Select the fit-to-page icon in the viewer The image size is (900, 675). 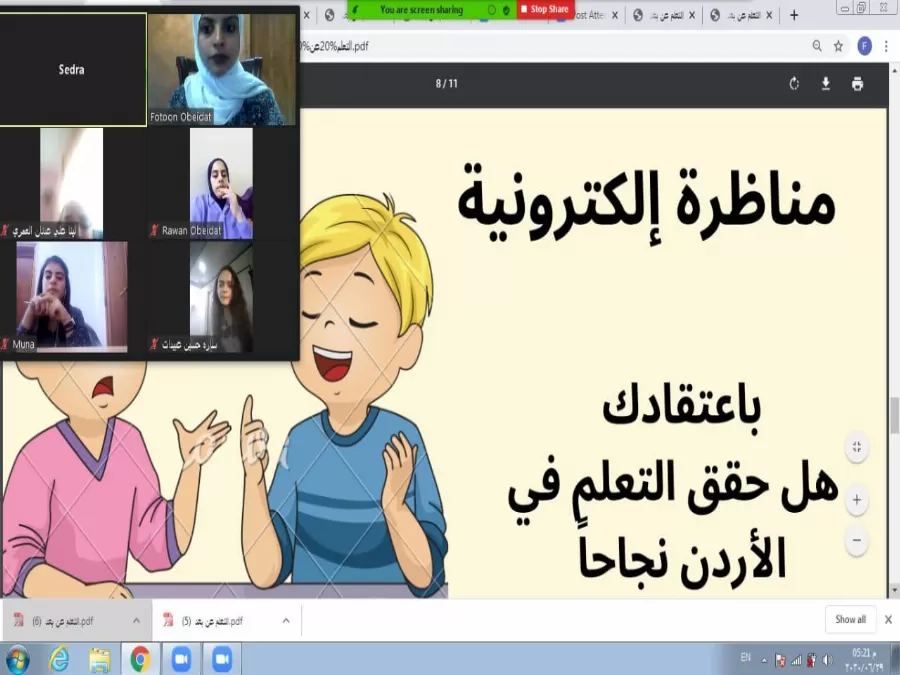856,448
